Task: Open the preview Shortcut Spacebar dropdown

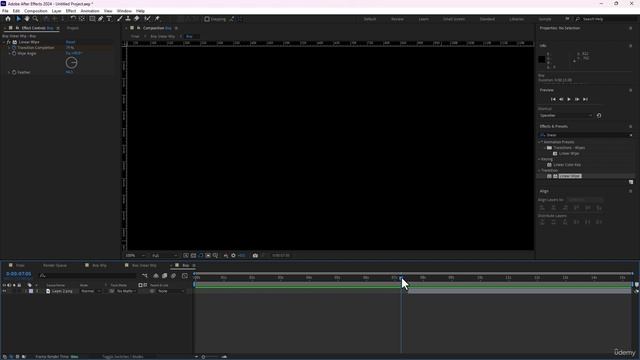Action: 566,116
